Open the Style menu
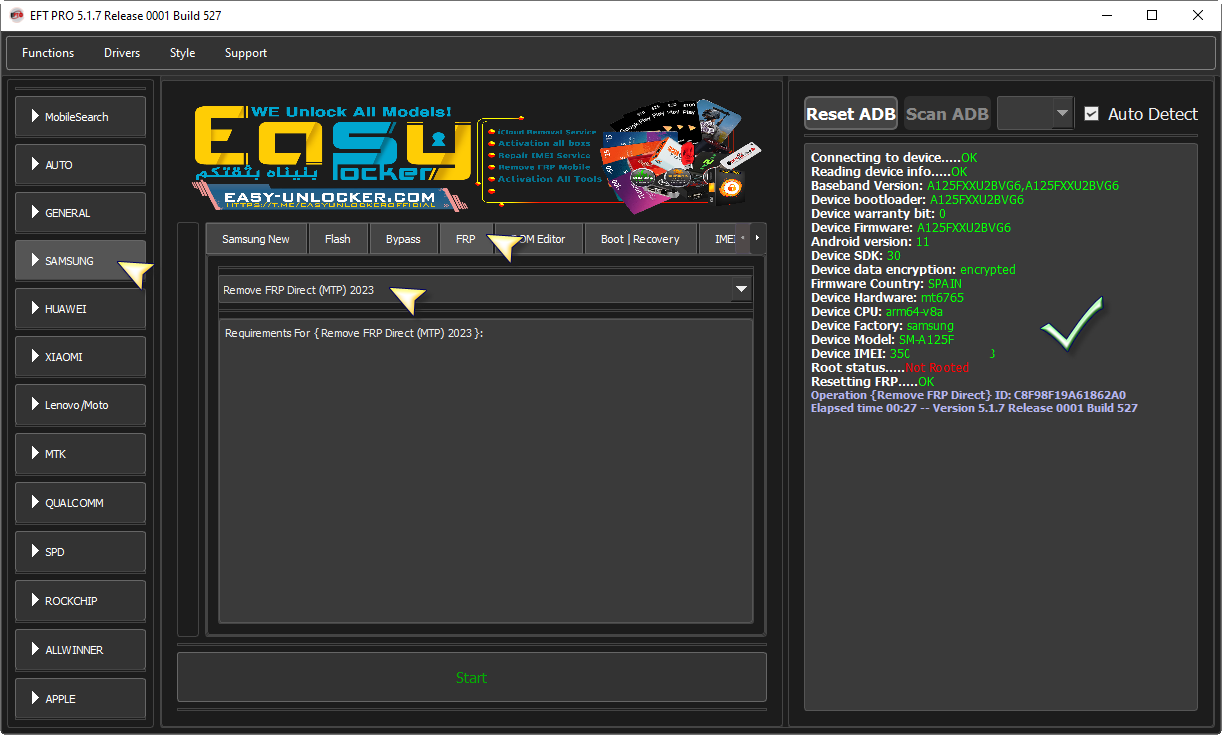 pos(182,53)
